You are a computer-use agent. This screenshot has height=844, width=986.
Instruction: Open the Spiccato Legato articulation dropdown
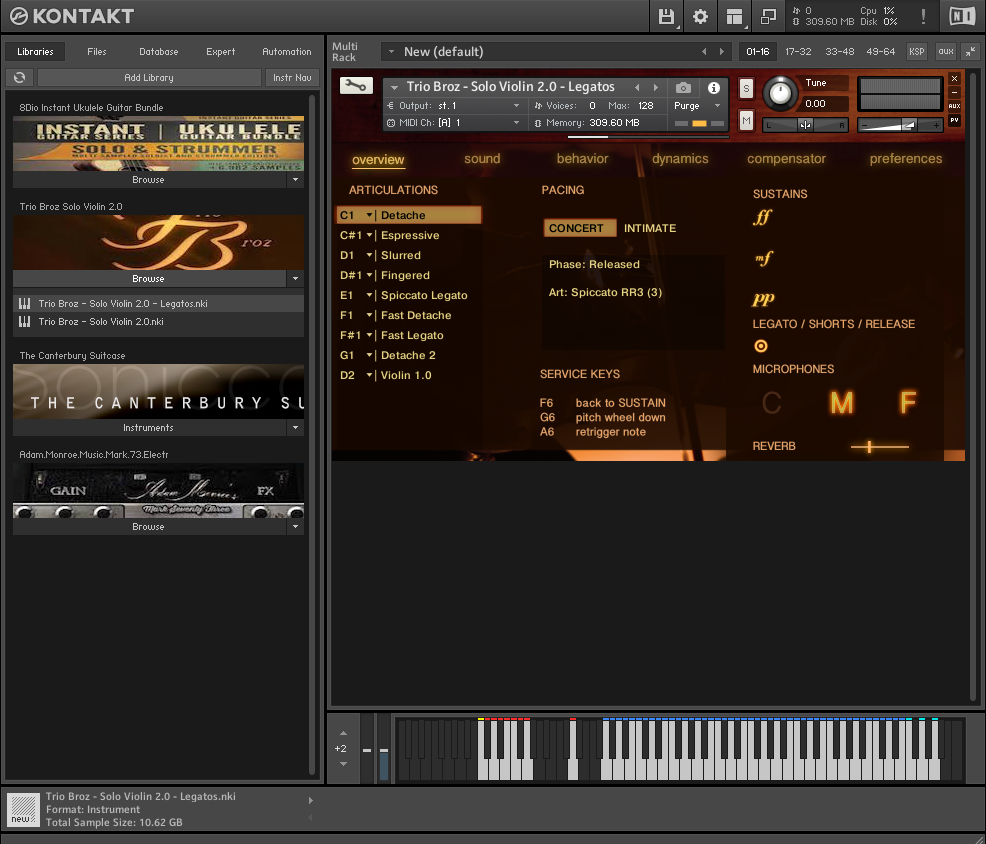(x=370, y=295)
